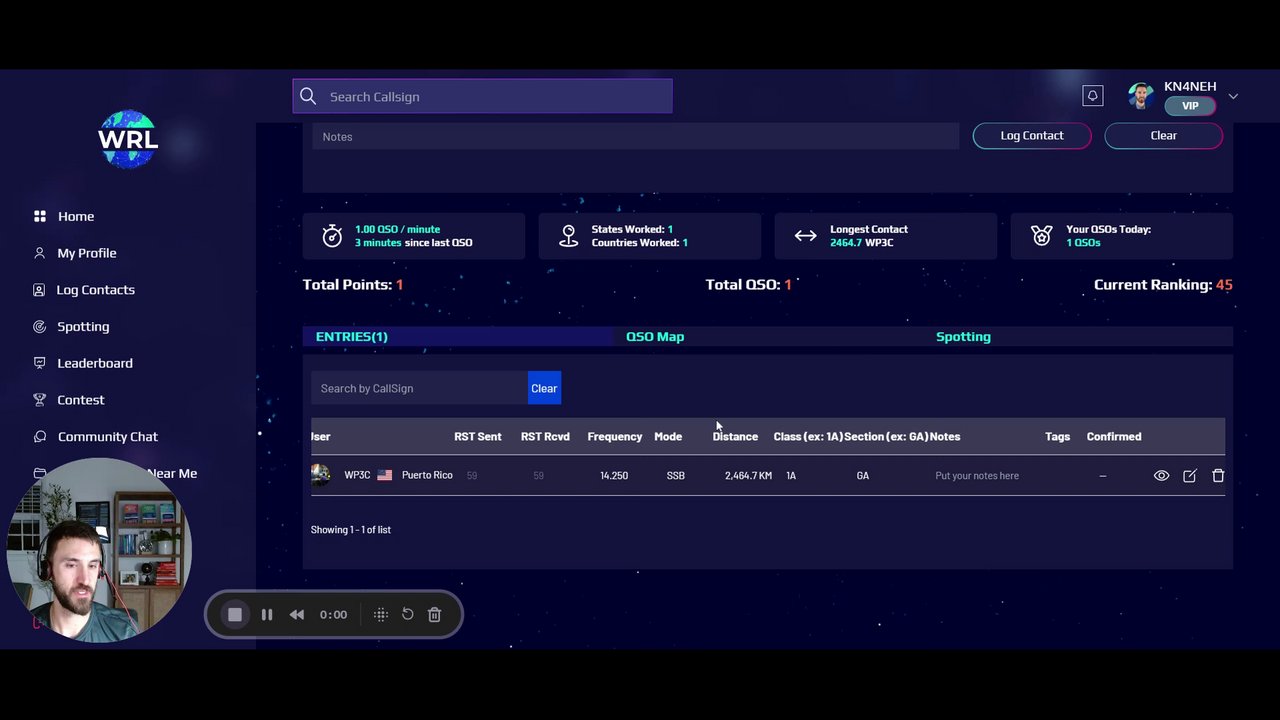Click the Frequency column header
The image size is (1280, 720).
tap(614, 436)
